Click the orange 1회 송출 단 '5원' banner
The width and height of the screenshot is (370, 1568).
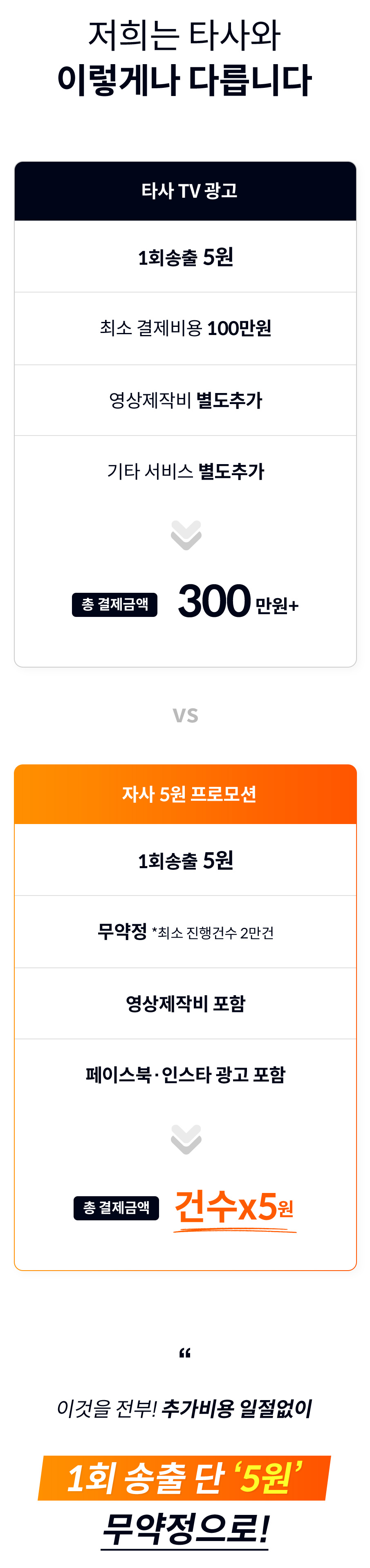pyautogui.click(x=185, y=1478)
